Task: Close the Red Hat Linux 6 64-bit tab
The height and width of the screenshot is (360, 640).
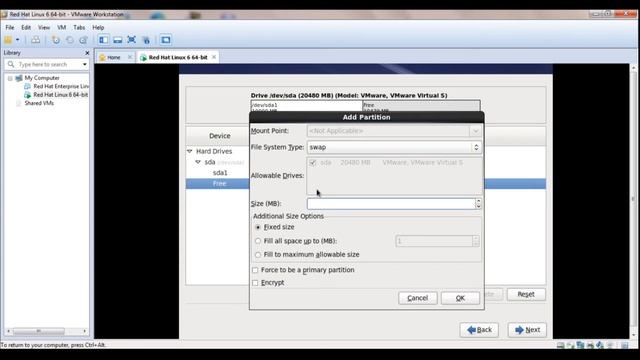Action: (214, 57)
